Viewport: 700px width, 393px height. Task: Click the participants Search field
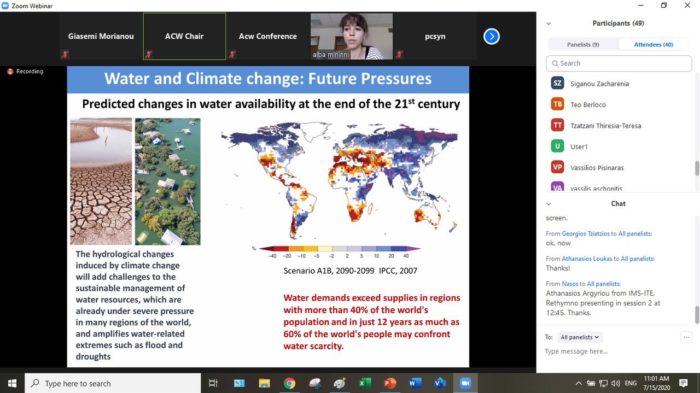(619, 63)
